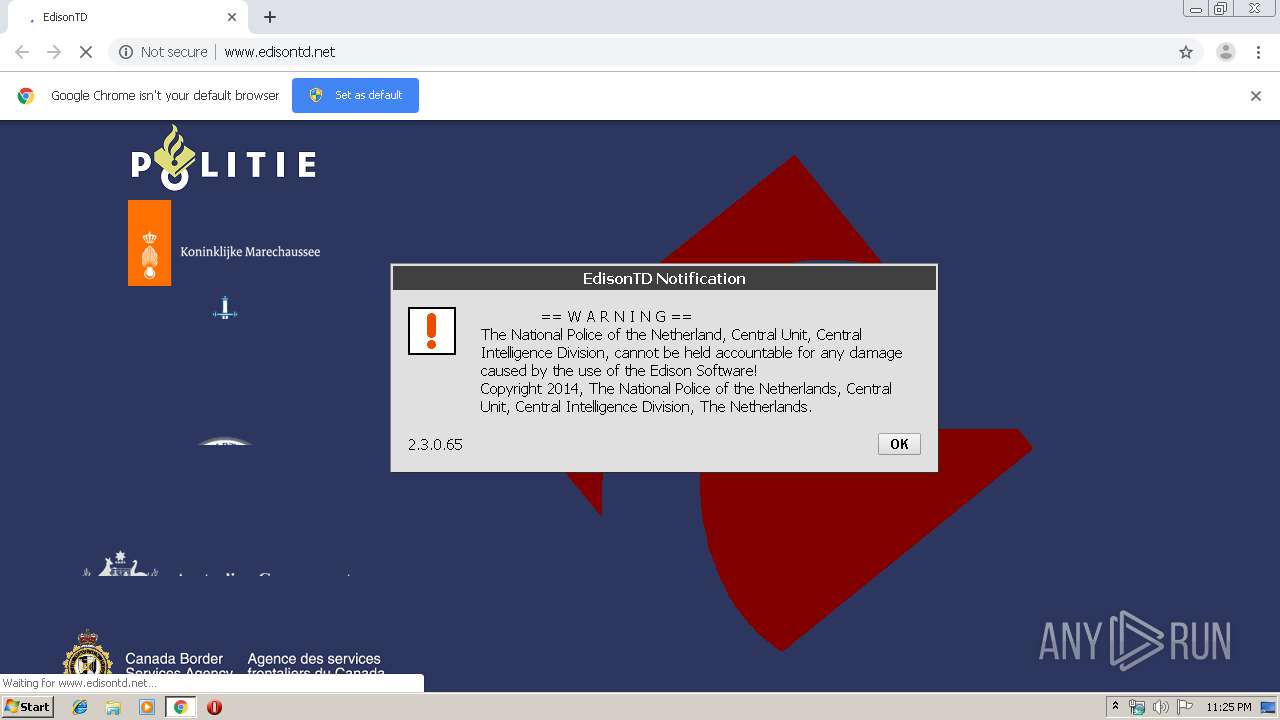This screenshot has height=720, width=1280.
Task: Open the Chrome three-dot menu
Action: (x=1259, y=52)
